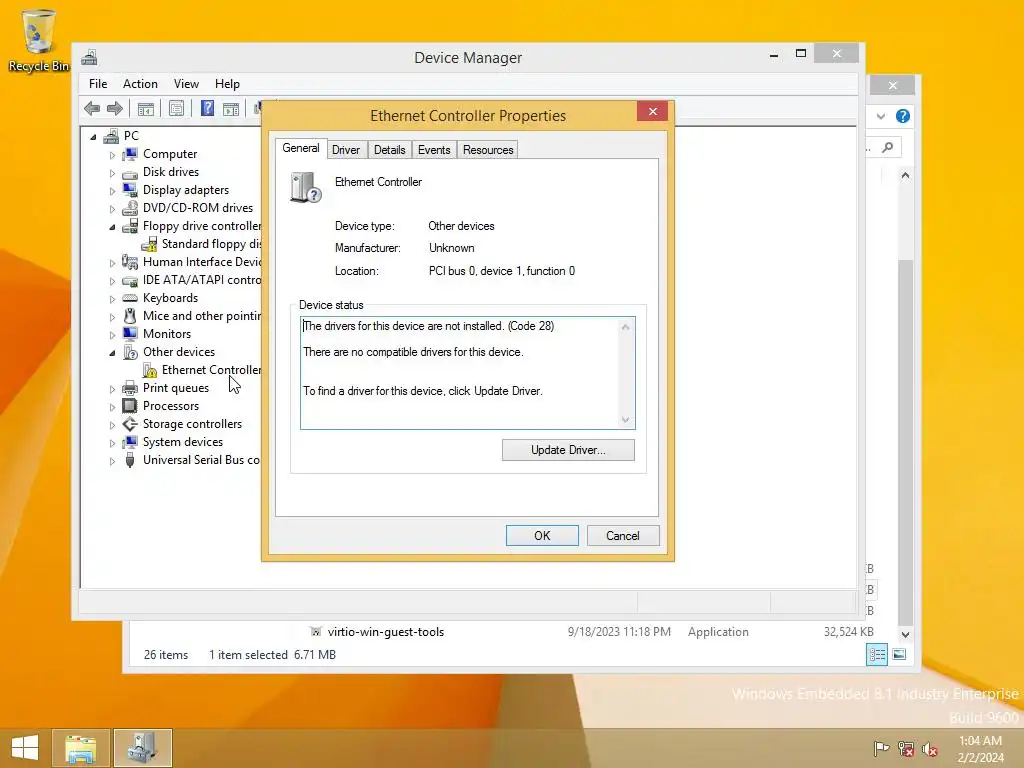Expand the Storage controllers category arrow
The image size is (1024, 768).
coord(112,426)
